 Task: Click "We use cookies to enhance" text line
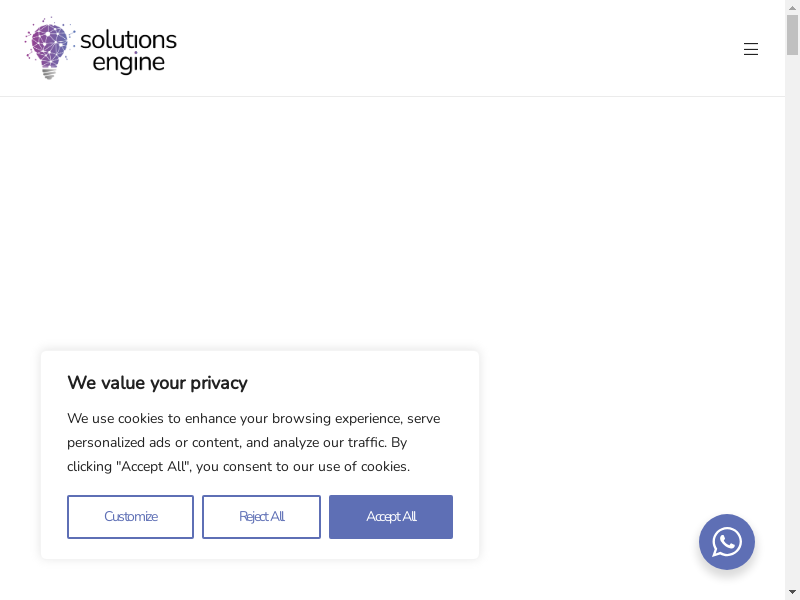[160, 418]
